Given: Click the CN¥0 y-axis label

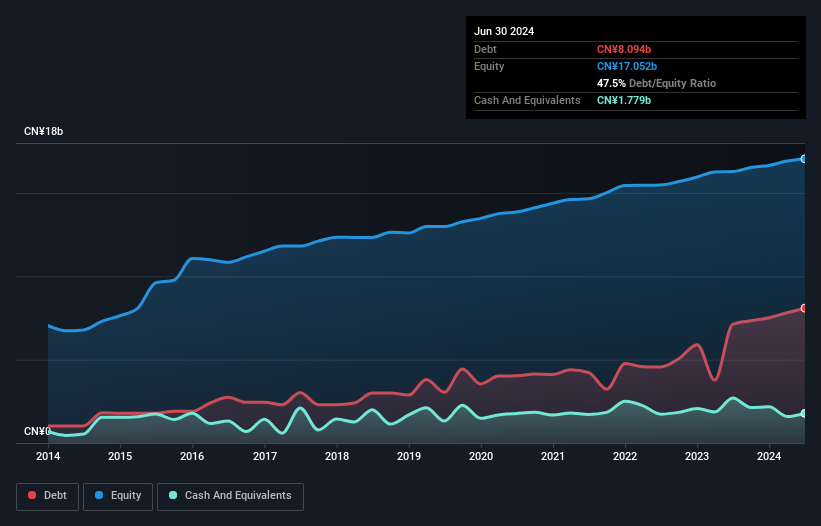Looking at the screenshot, I should pos(37,431).
